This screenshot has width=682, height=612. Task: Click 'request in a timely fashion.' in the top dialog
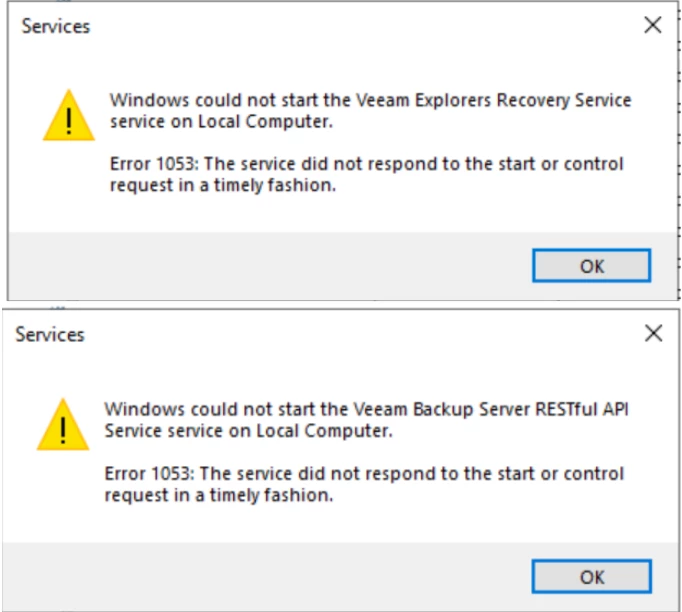(220, 186)
